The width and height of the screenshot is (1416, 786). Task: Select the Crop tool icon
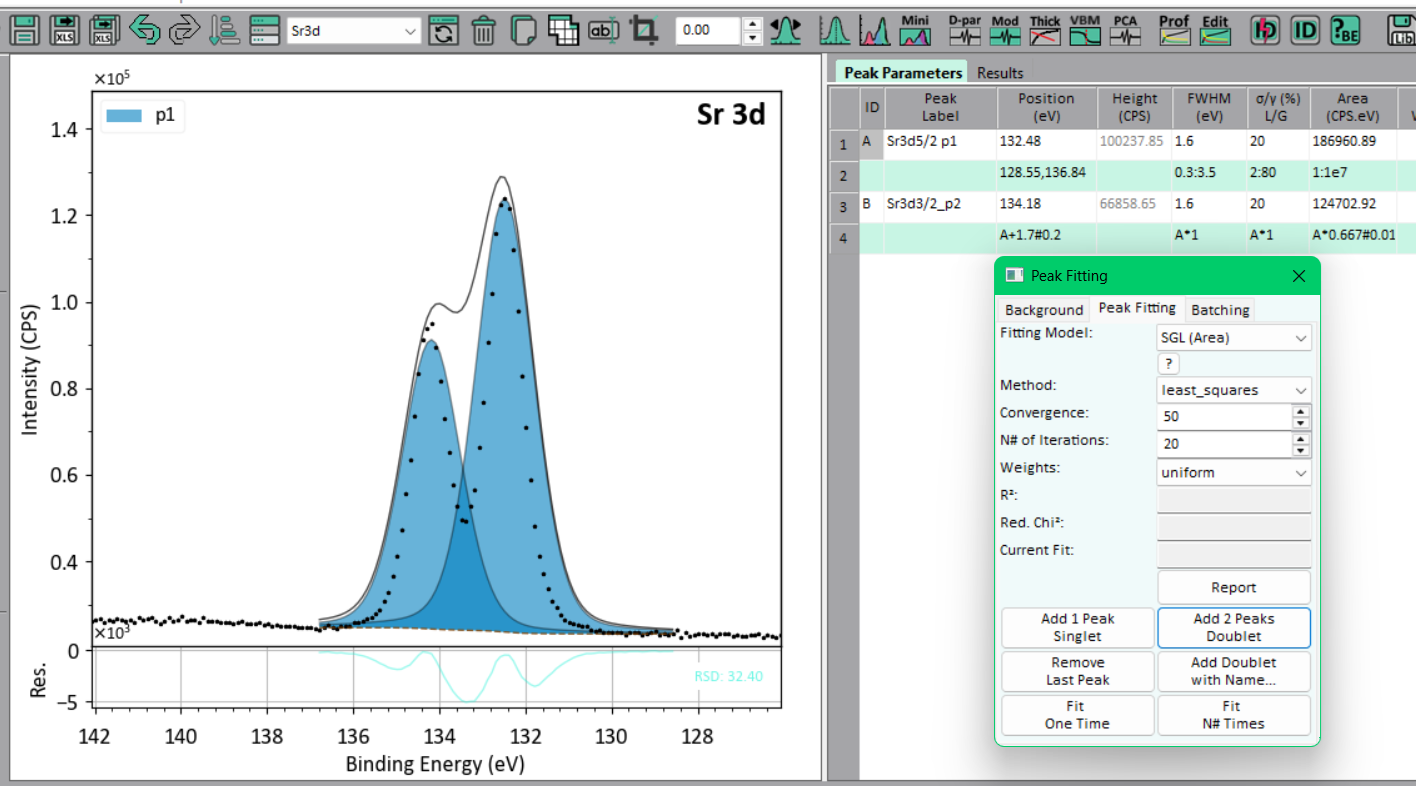point(645,31)
